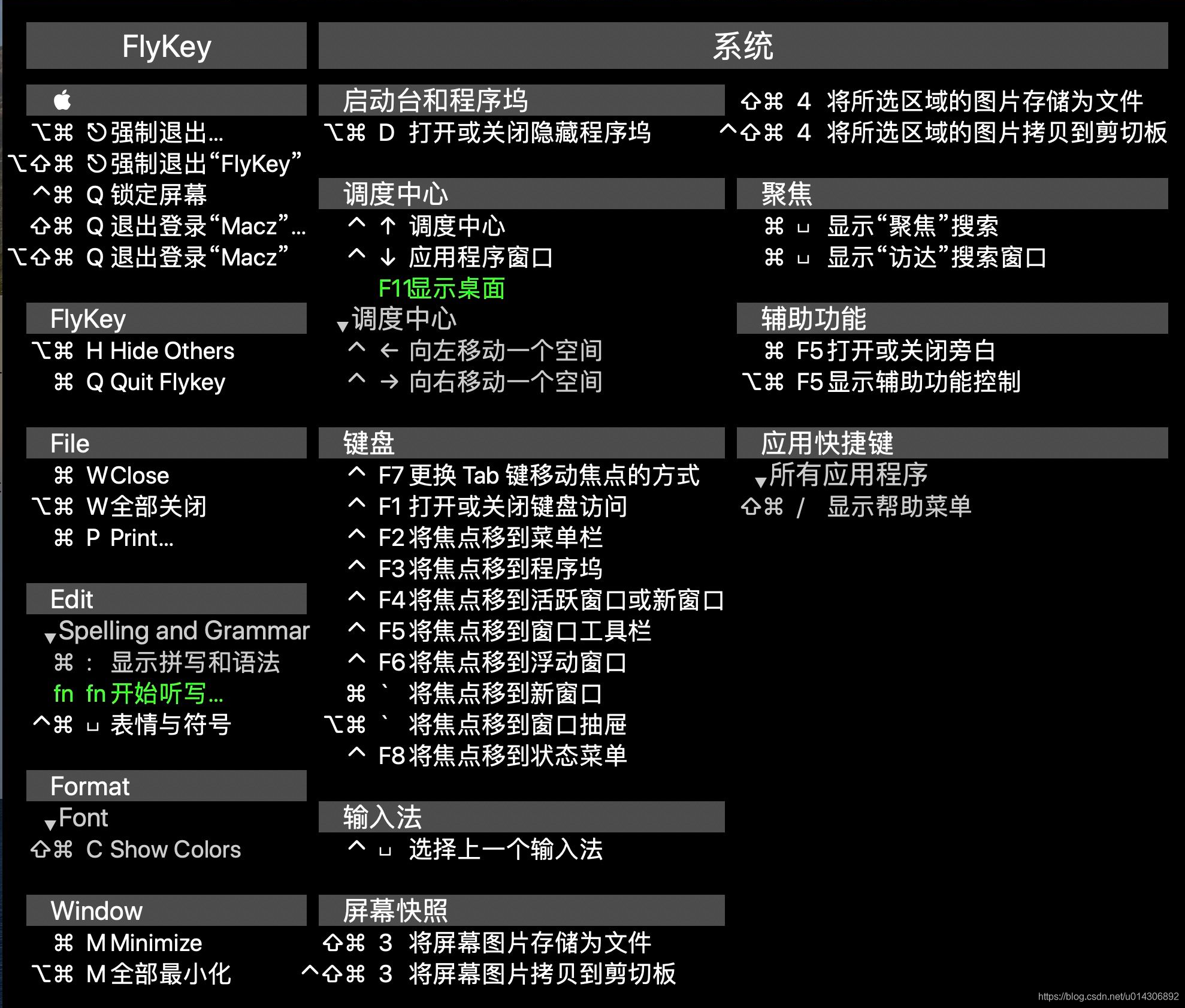Click the Apple logo icon header
Viewport: 1185px width, 1008px height.
[62, 100]
